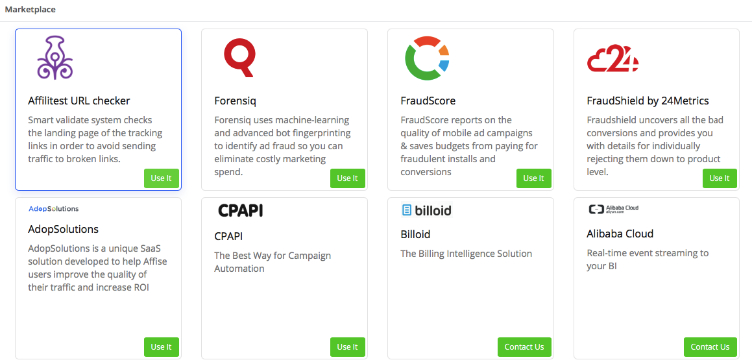
Task: Click the Billoid card description text
Action: click(466, 253)
